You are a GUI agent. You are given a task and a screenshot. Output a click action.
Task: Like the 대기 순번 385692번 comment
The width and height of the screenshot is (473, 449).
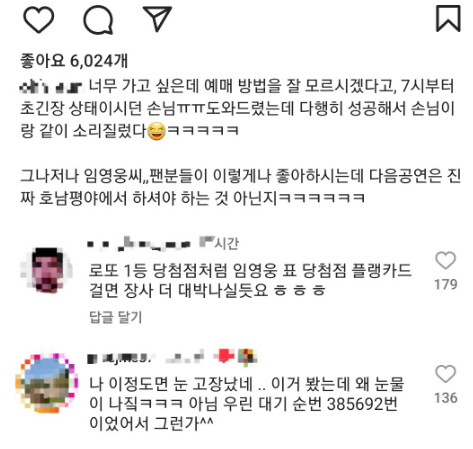[445, 374]
